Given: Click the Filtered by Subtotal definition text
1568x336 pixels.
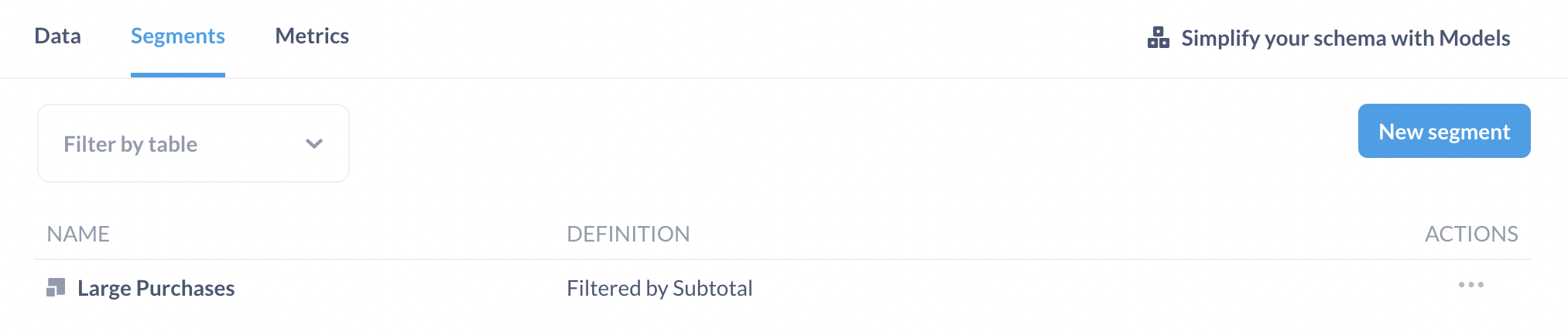Looking at the screenshot, I should (x=659, y=289).
